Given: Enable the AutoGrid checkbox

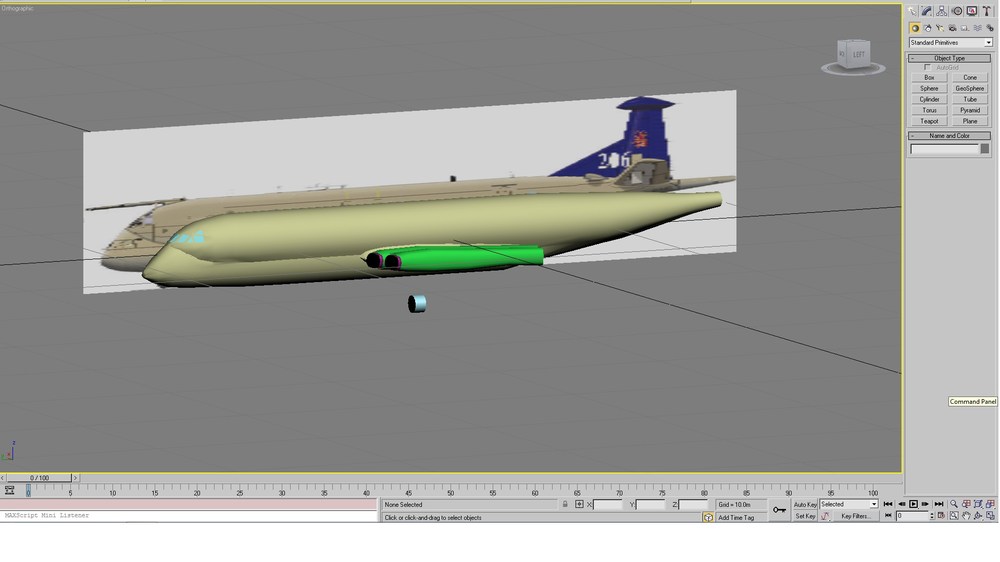Looking at the screenshot, I should pyautogui.click(x=927, y=68).
